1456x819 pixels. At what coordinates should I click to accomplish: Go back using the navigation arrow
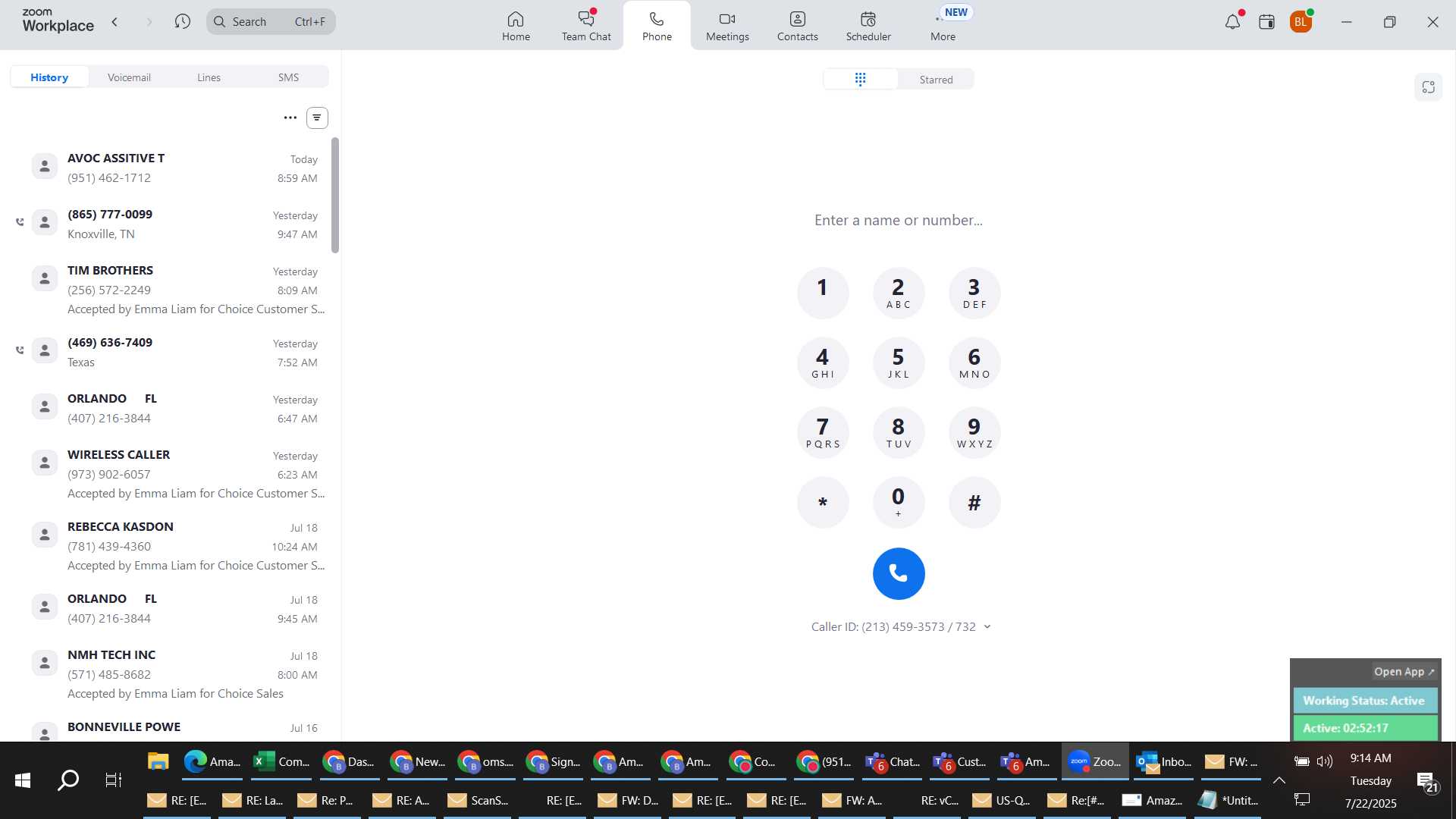pos(115,22)
